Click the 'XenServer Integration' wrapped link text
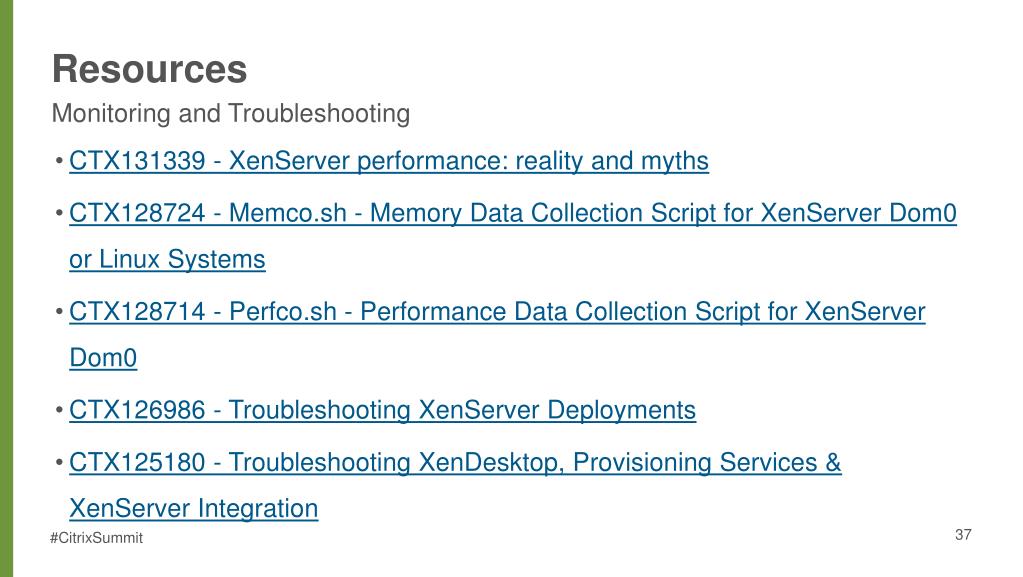 [x=194, y=508]
